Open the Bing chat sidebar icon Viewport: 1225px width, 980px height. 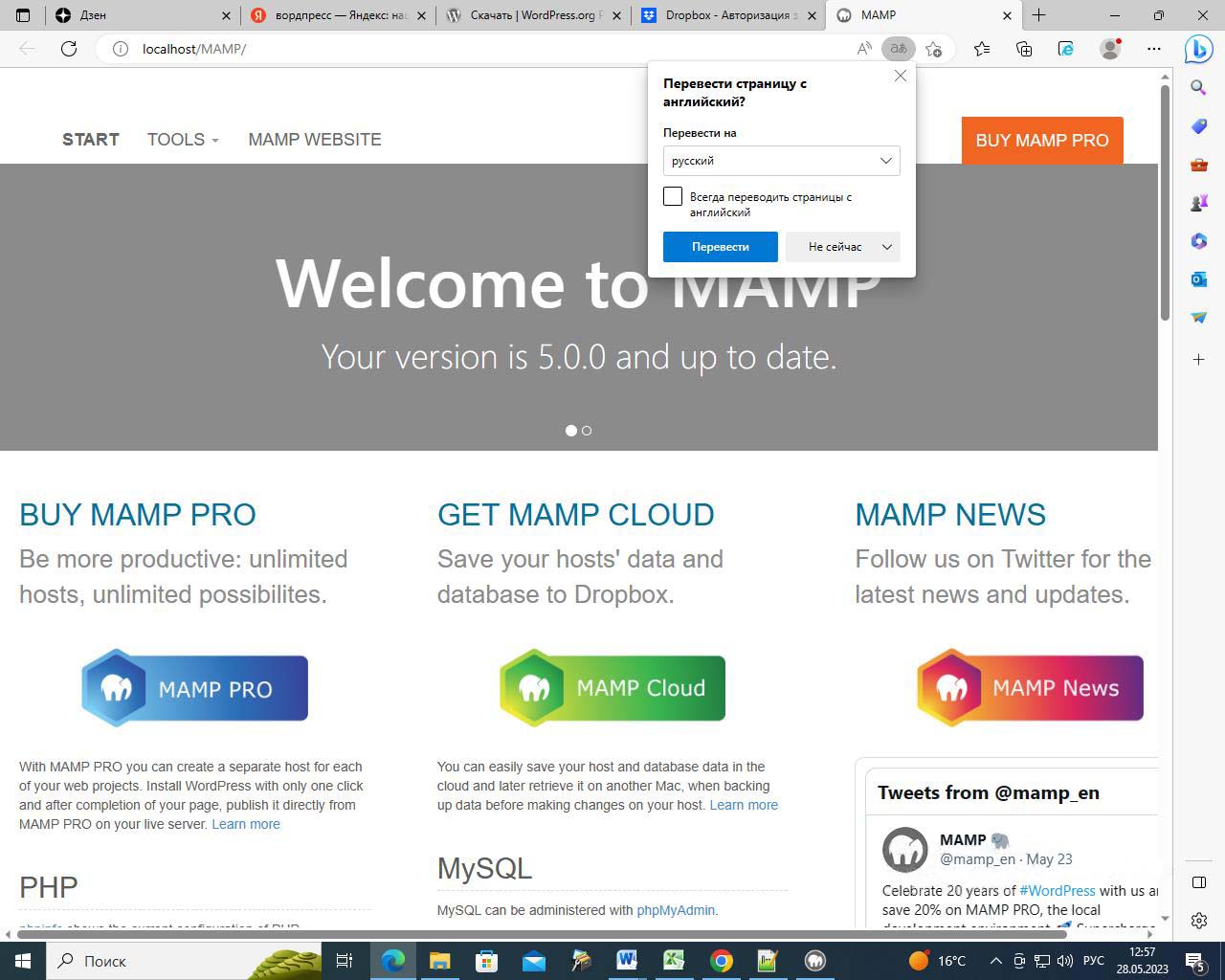(x=1198, y=49)
